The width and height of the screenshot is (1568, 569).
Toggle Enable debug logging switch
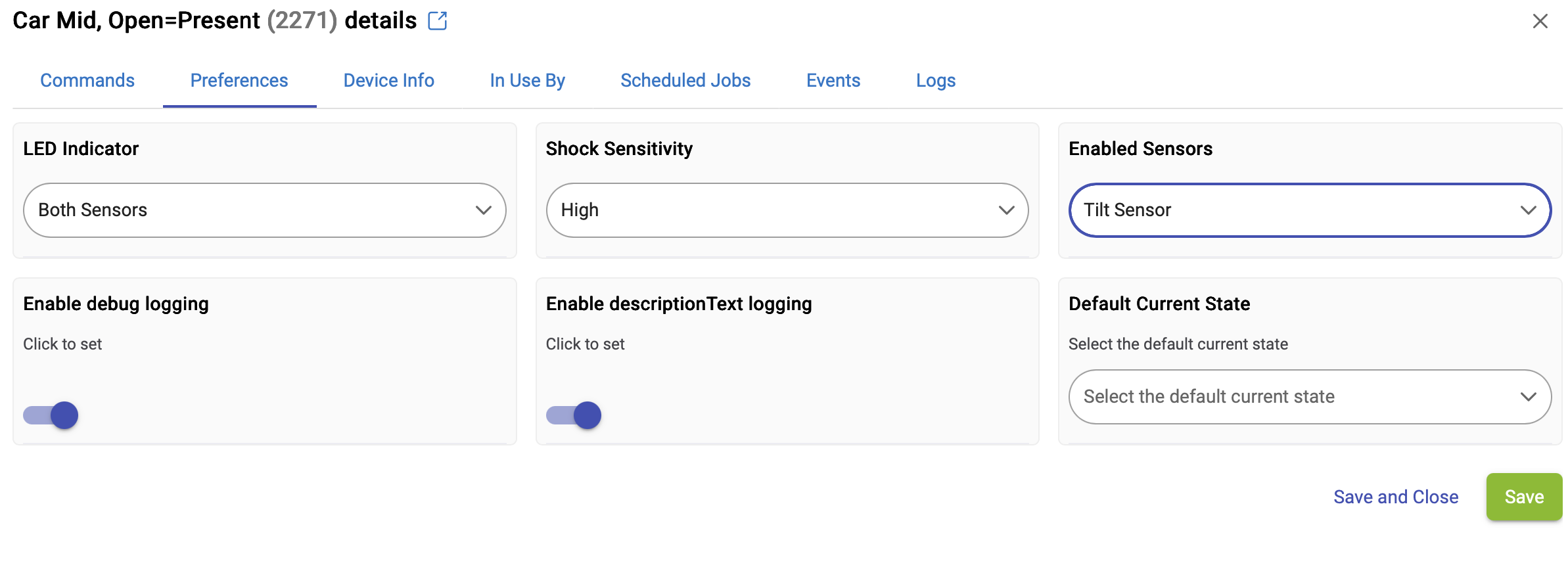[x=51, y=415]
